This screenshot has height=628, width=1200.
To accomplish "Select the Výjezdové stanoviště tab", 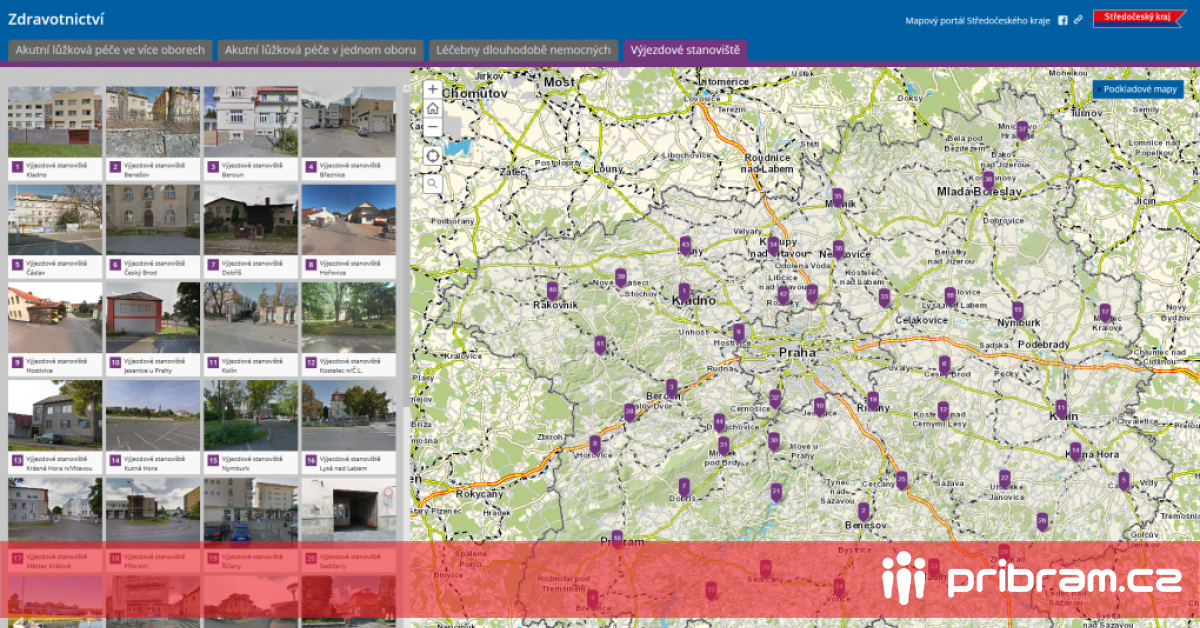I will pos(685,50).
